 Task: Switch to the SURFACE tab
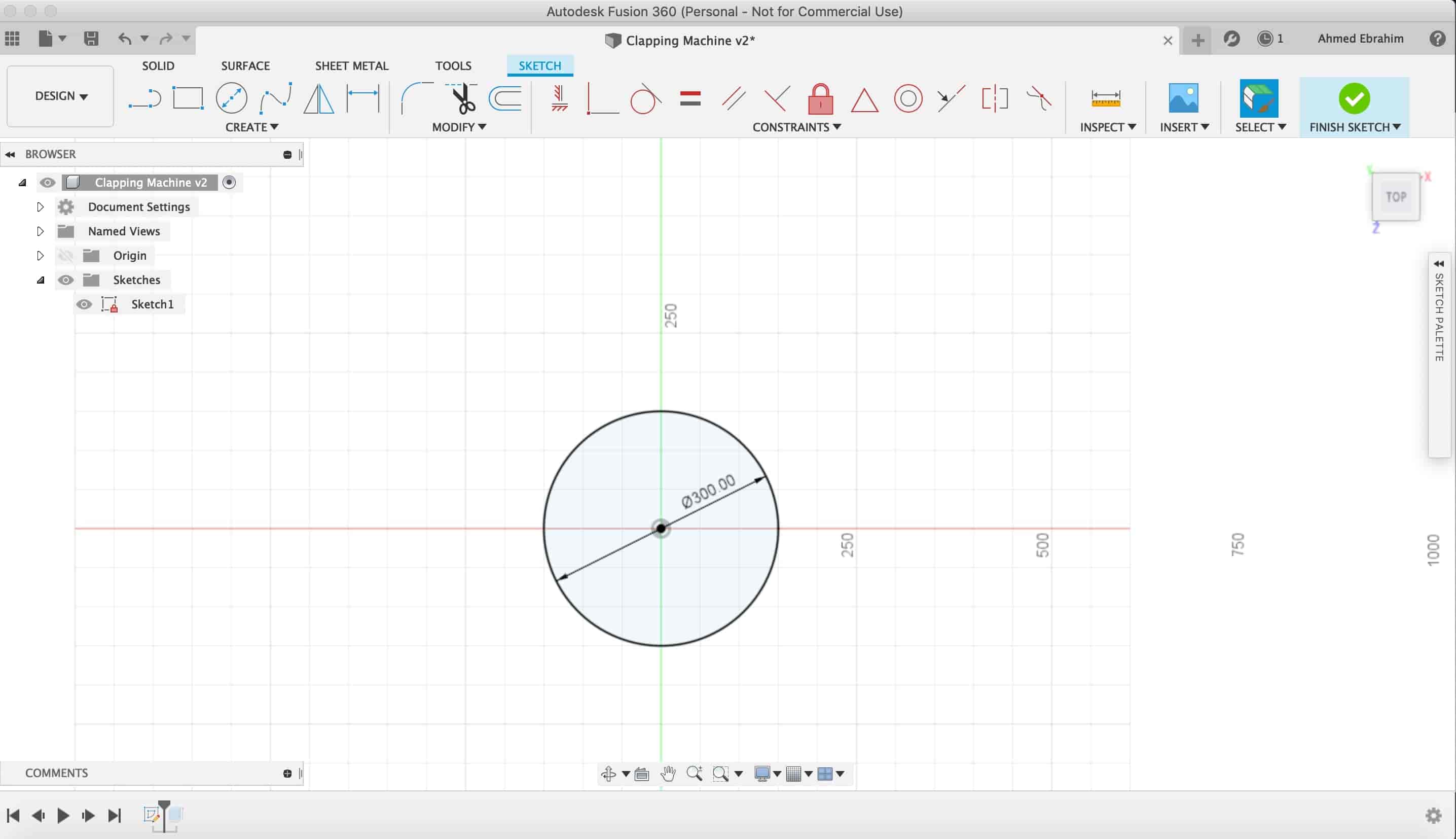click(x=245, y=66)
